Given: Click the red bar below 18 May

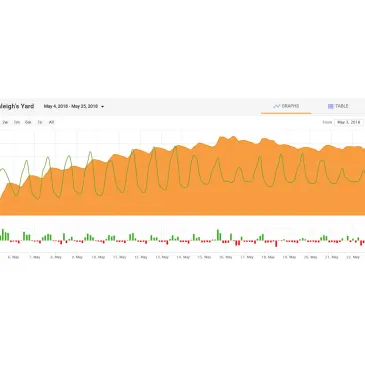Looking at the screenshot, I should [276, 244].
